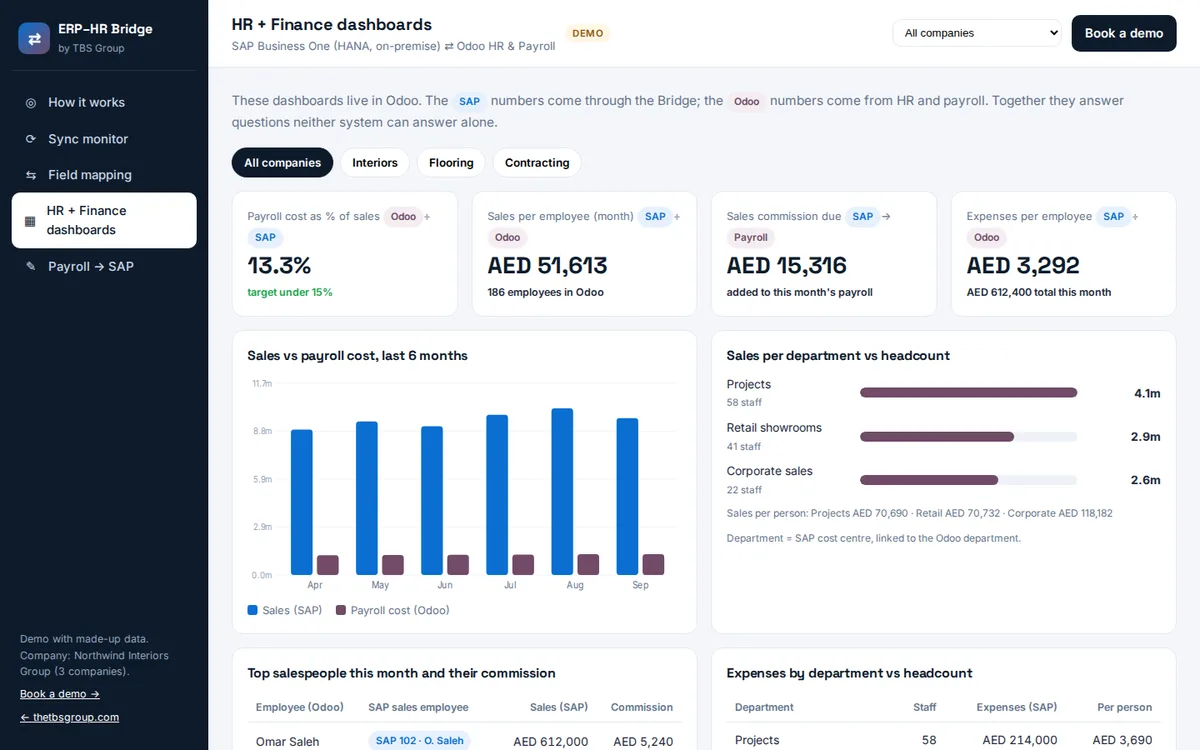Click "186 employees in Odoo" text
This screenshot has height=750, width=1200.
coord(545,292)
